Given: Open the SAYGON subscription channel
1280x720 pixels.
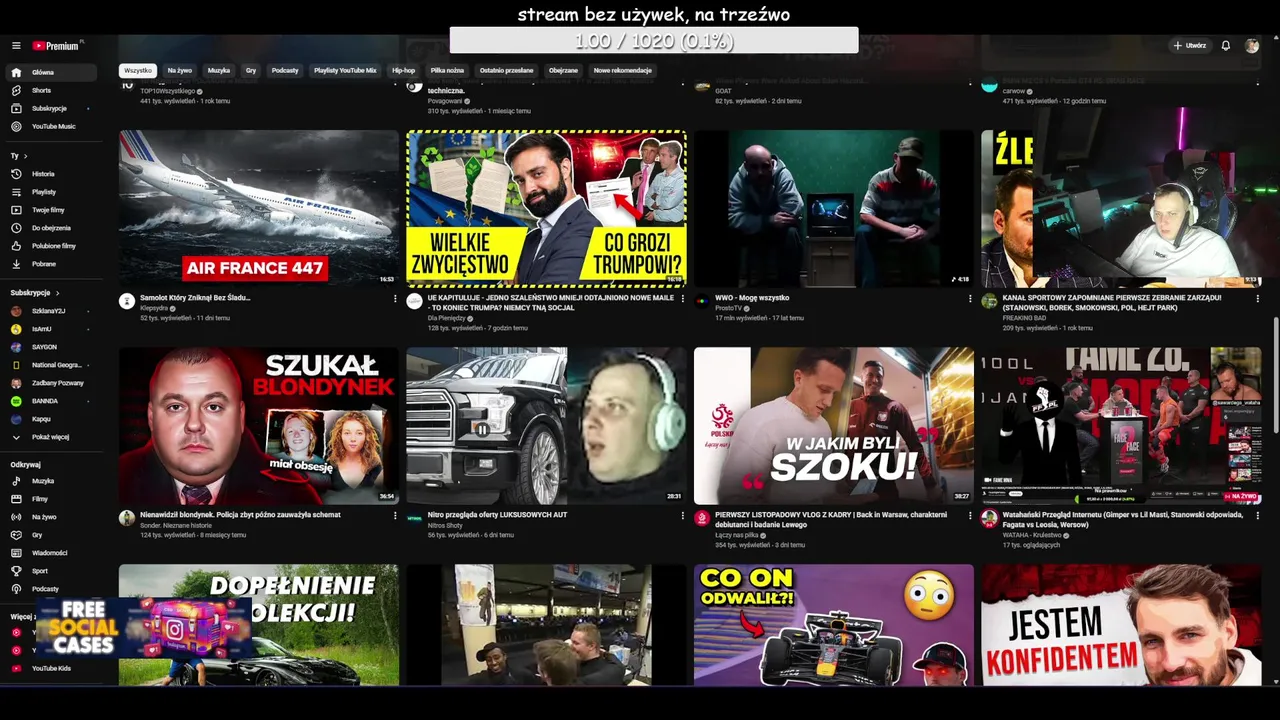Looking at the screenshot, I should click(x=50, y=347).
